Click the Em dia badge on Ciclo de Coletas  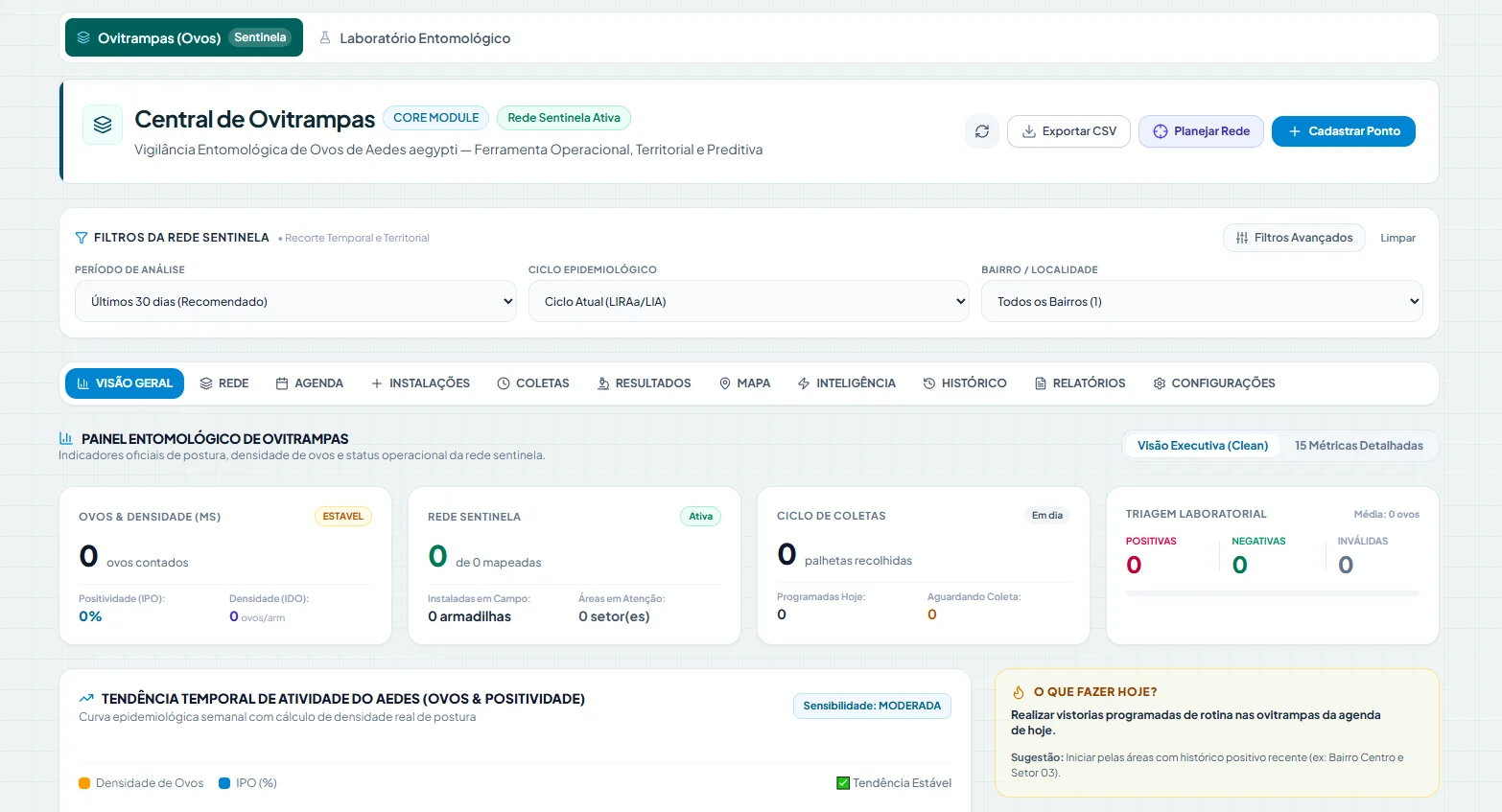[x=1047, y=516]
